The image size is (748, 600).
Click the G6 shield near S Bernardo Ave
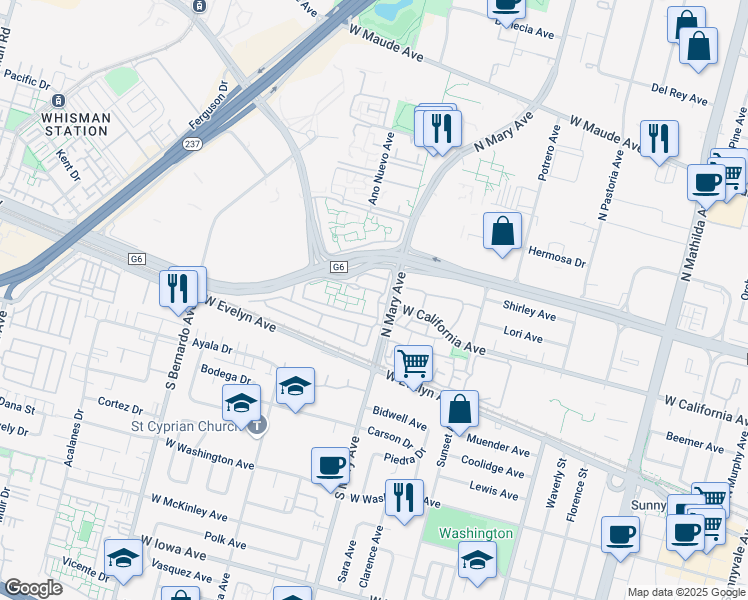pyautogui.click(x=137, y=259)
